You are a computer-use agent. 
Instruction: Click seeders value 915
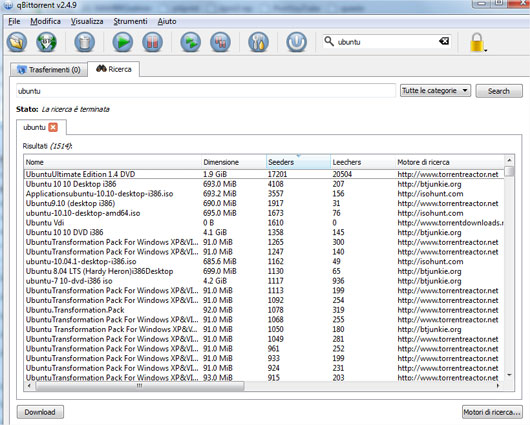[274, 378]
